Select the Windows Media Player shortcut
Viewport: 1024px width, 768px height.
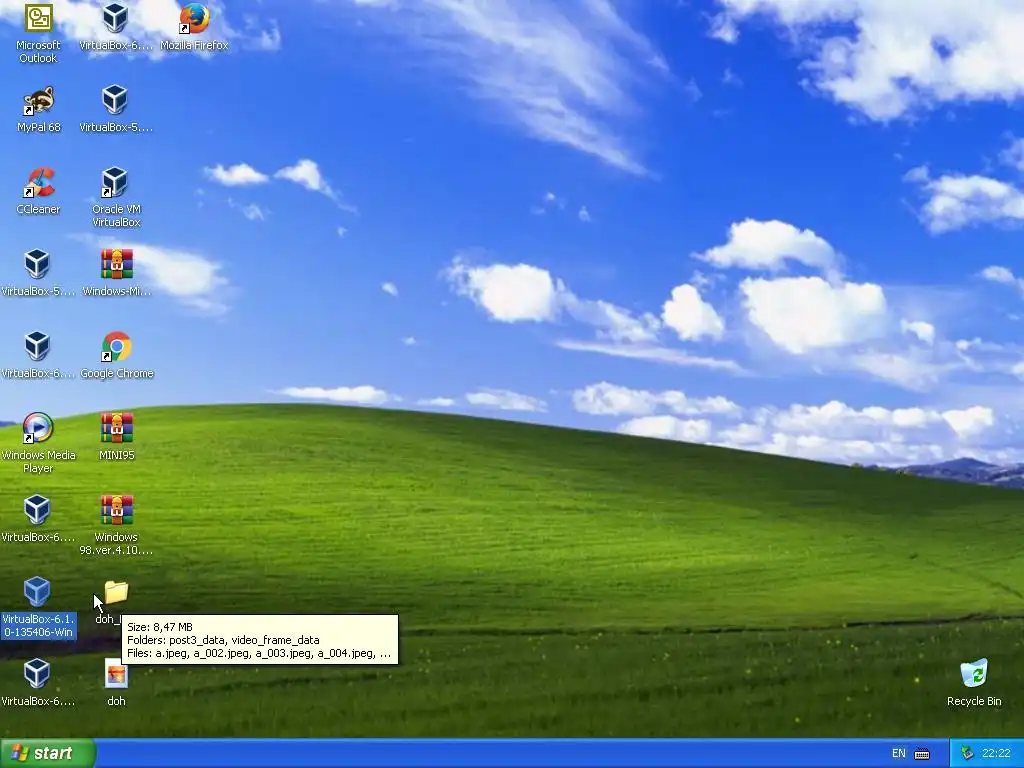click(x=38, y=443)
